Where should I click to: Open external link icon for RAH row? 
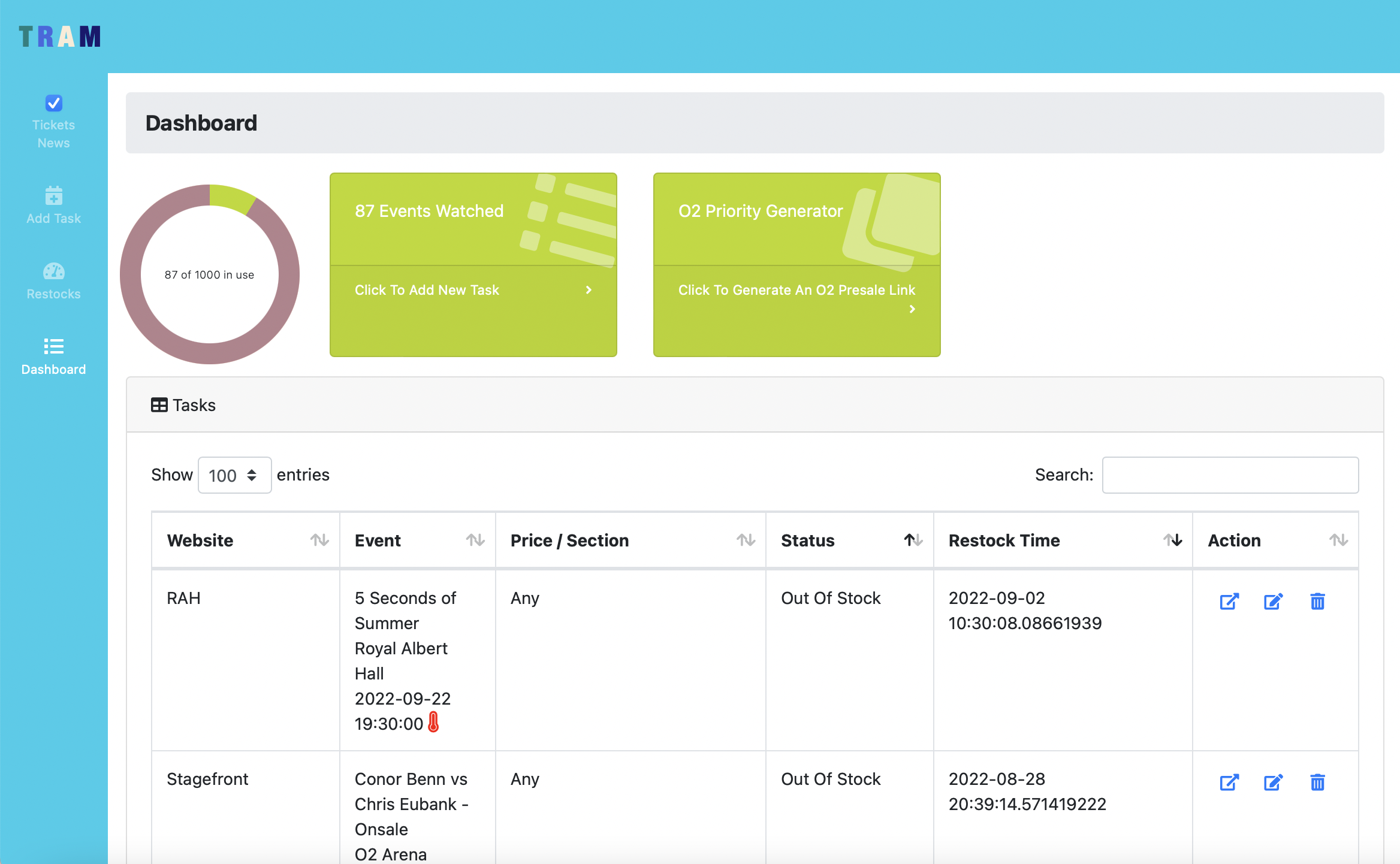pos(1229,601)
